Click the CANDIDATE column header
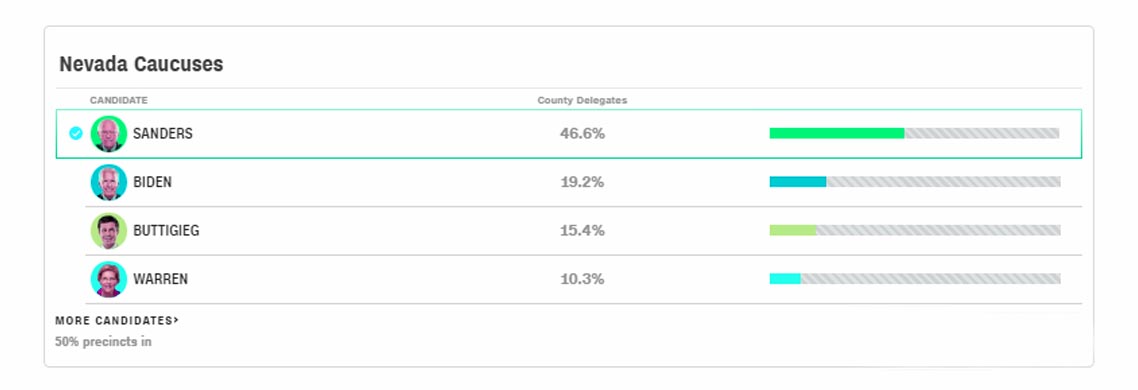This screenshot has width=1138, height=390. tap(119, 100)
